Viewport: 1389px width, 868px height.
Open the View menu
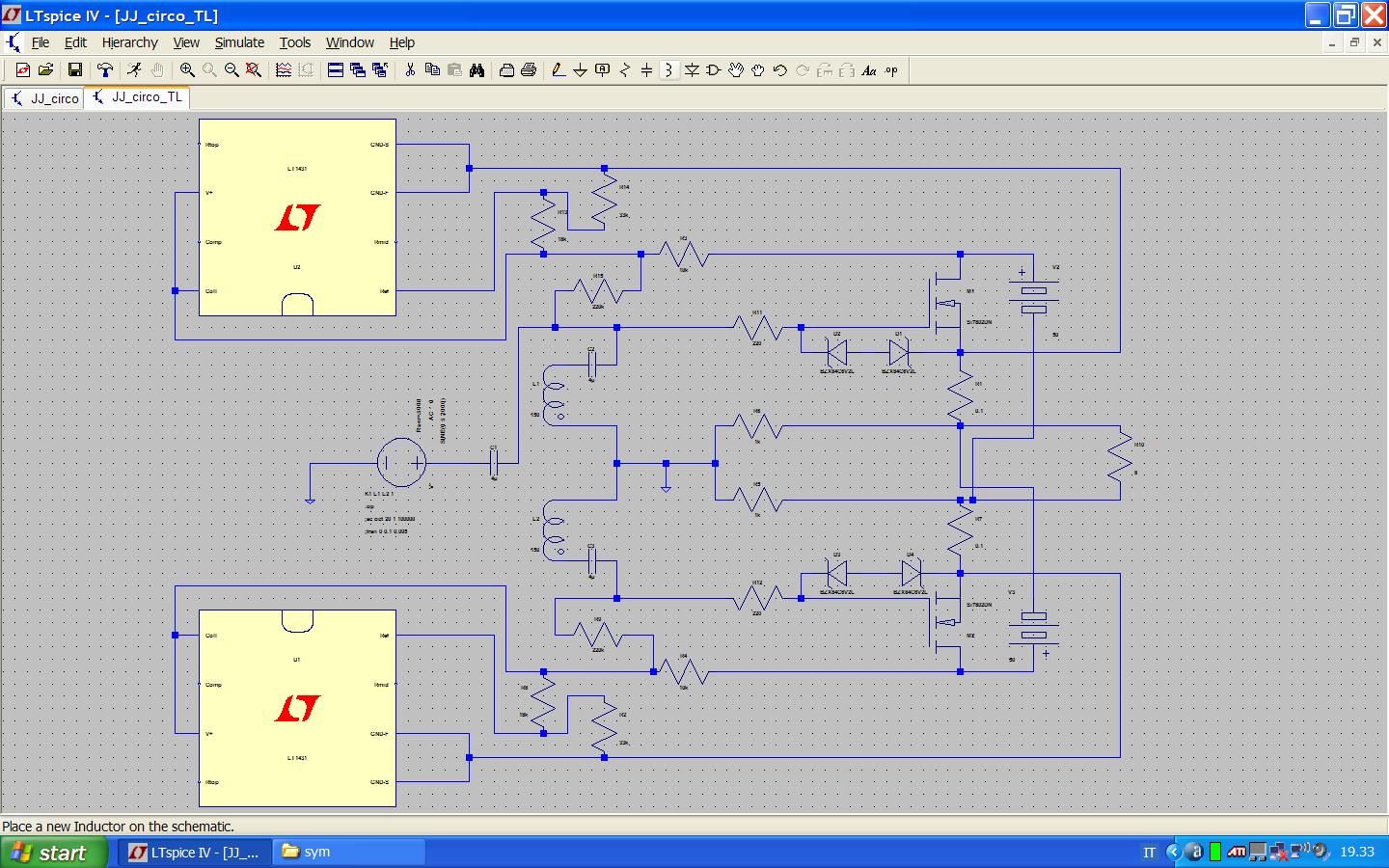pyautogui.click(x=186, y=42)
